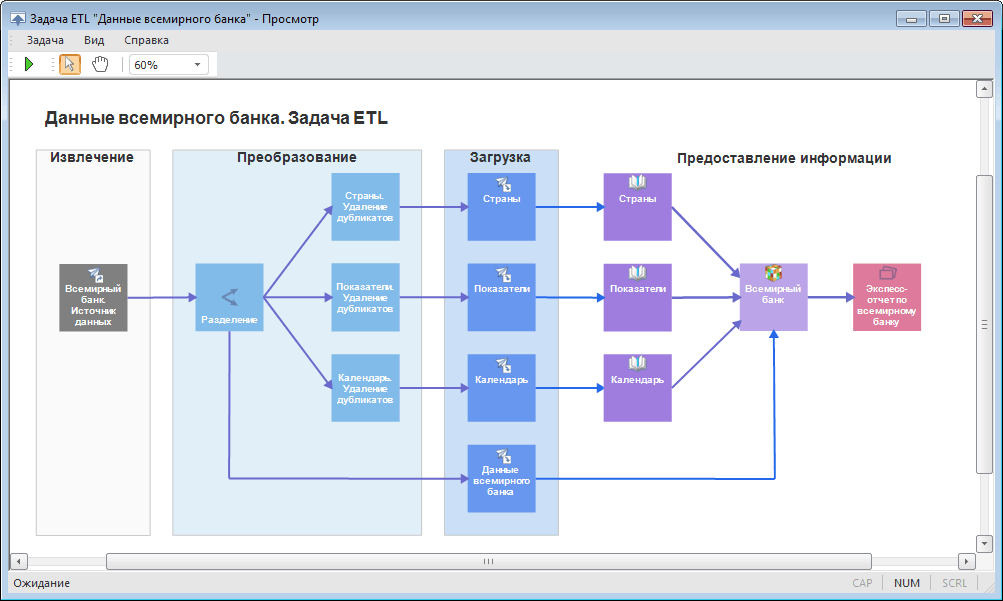This screenshot has width=1003, height=601.
Task: Select the Разделение splitter block
Action: (229, 297)
